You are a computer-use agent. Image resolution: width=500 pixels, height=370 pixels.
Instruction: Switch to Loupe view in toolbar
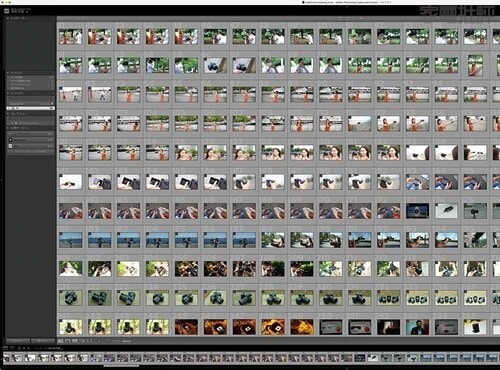point(68,341)
